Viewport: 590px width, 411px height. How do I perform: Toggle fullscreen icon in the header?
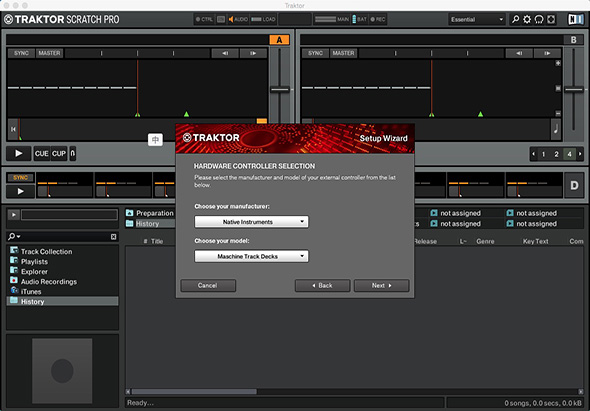point(551,19)
